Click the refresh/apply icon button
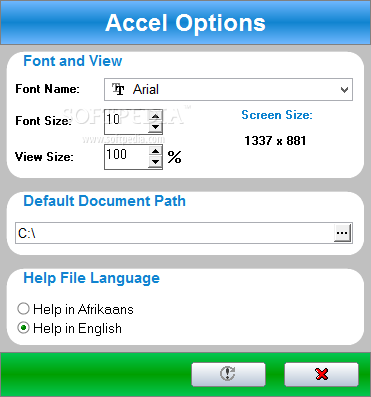The width and height of the screenshot is (371, 397). [228, 374]
